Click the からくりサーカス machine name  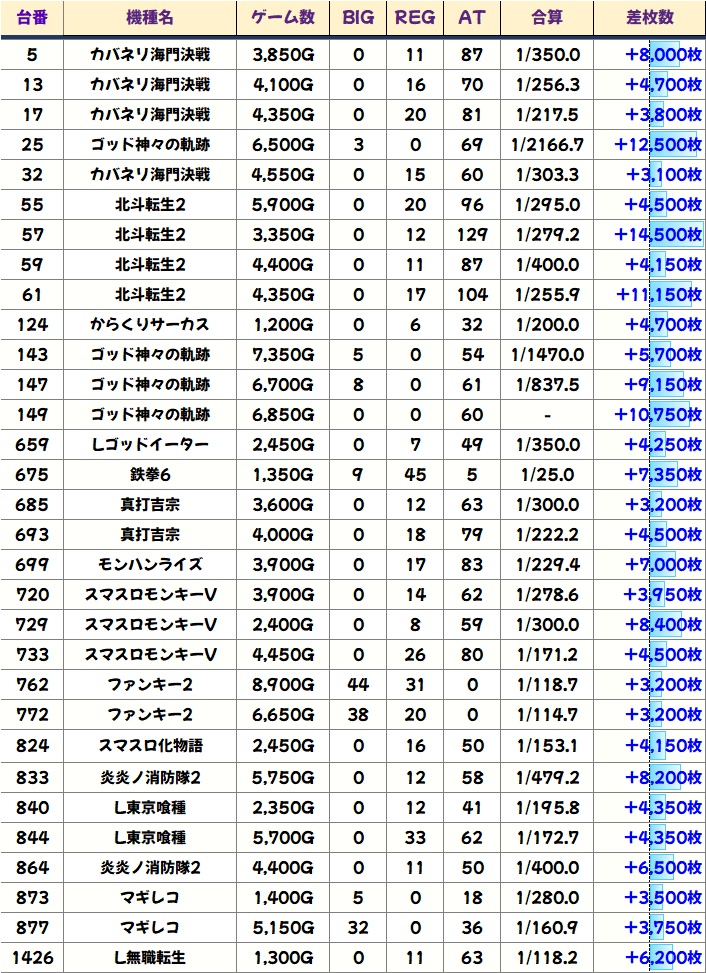click(x=150, y=325)
